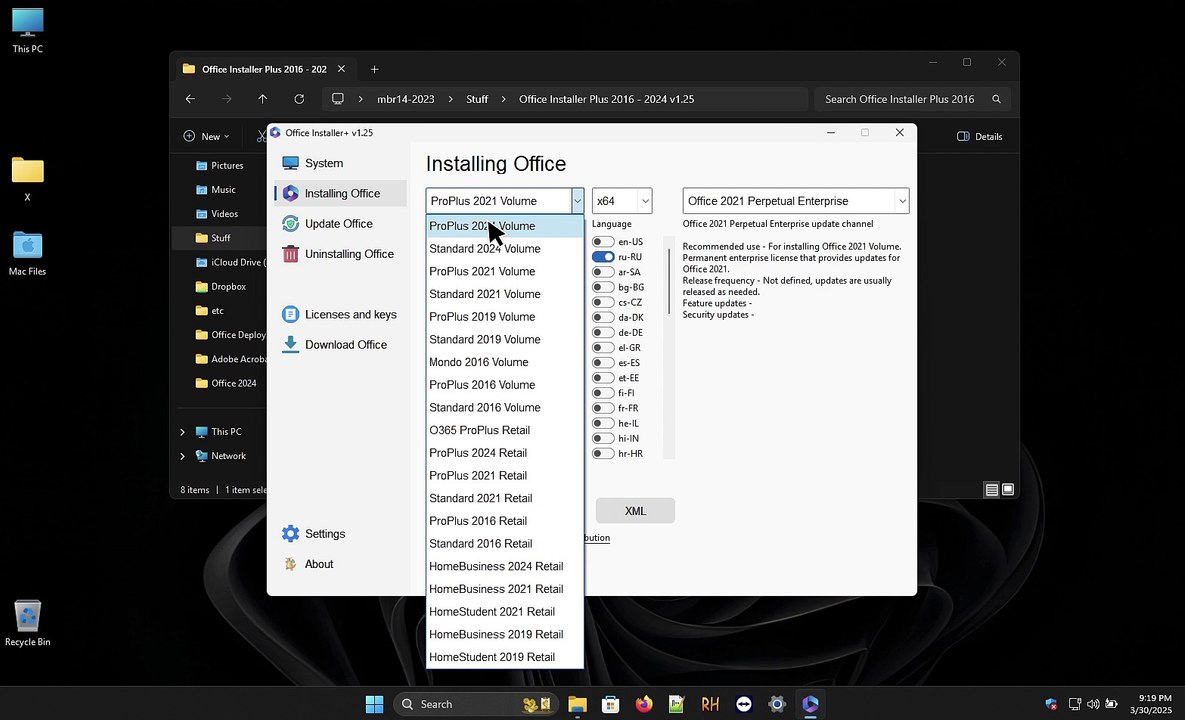The width and height of the screenshot is (1185, 720).
Task: Expand Network in navigation tree
Action: [182, 456]
